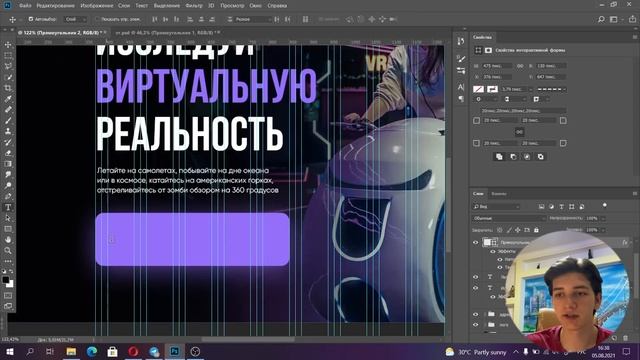This screenshot has width=640, height=360.
Task: Open the History panel icon in side dock
Action: pyautogui.click(x=461, y=41)
